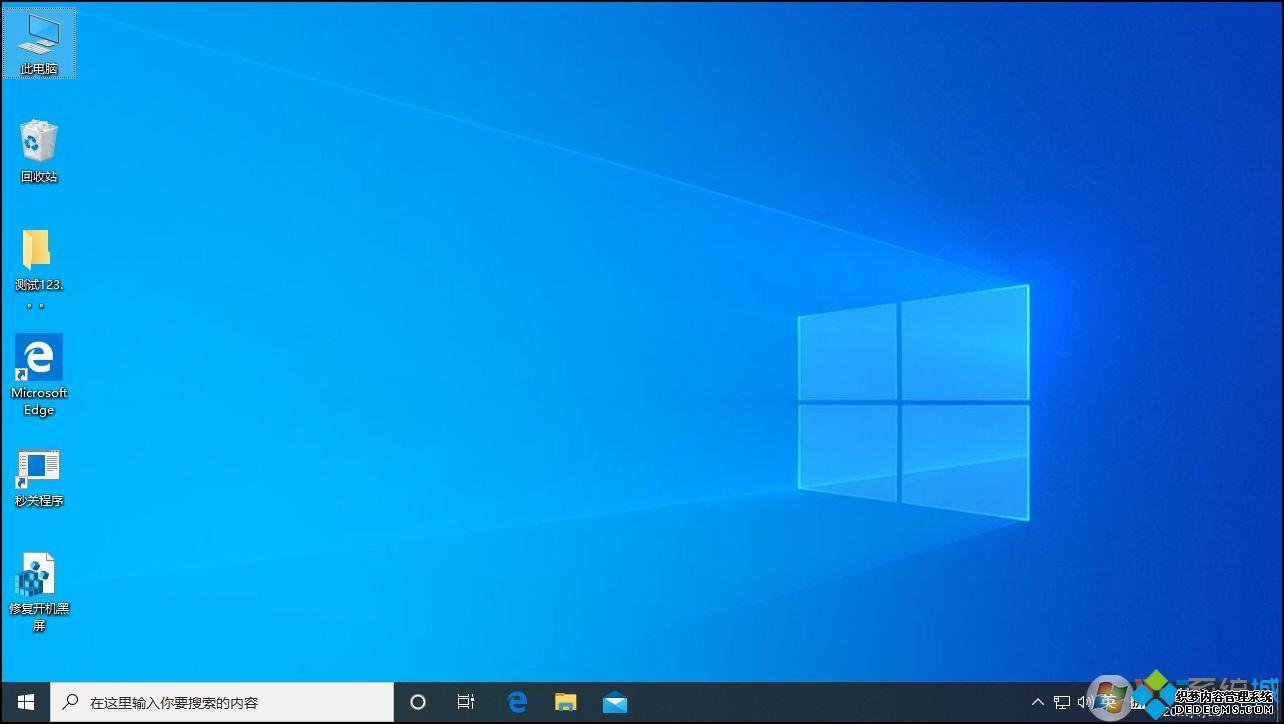Open the network status tray icon
The width and height of the screenshot is (1284, 724).
pos(1062,703)
